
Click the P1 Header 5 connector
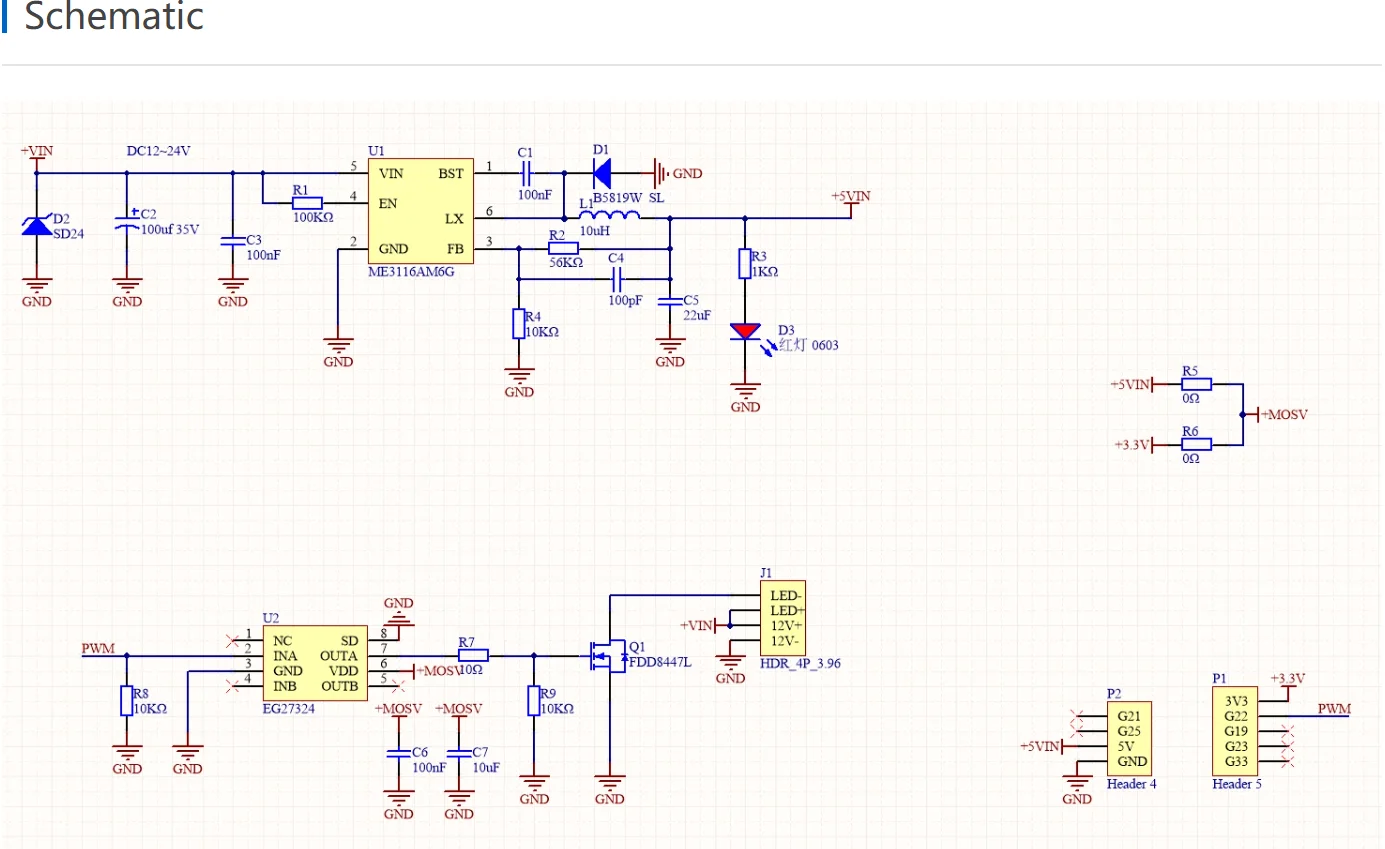[x=1236, y=731]
